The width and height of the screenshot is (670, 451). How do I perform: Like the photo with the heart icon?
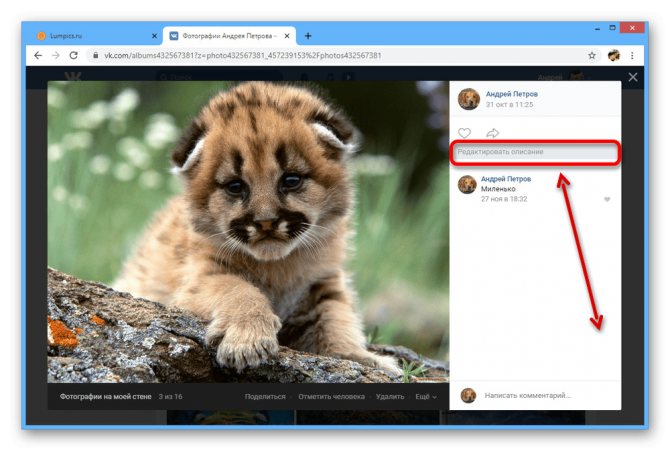point(464,133)
